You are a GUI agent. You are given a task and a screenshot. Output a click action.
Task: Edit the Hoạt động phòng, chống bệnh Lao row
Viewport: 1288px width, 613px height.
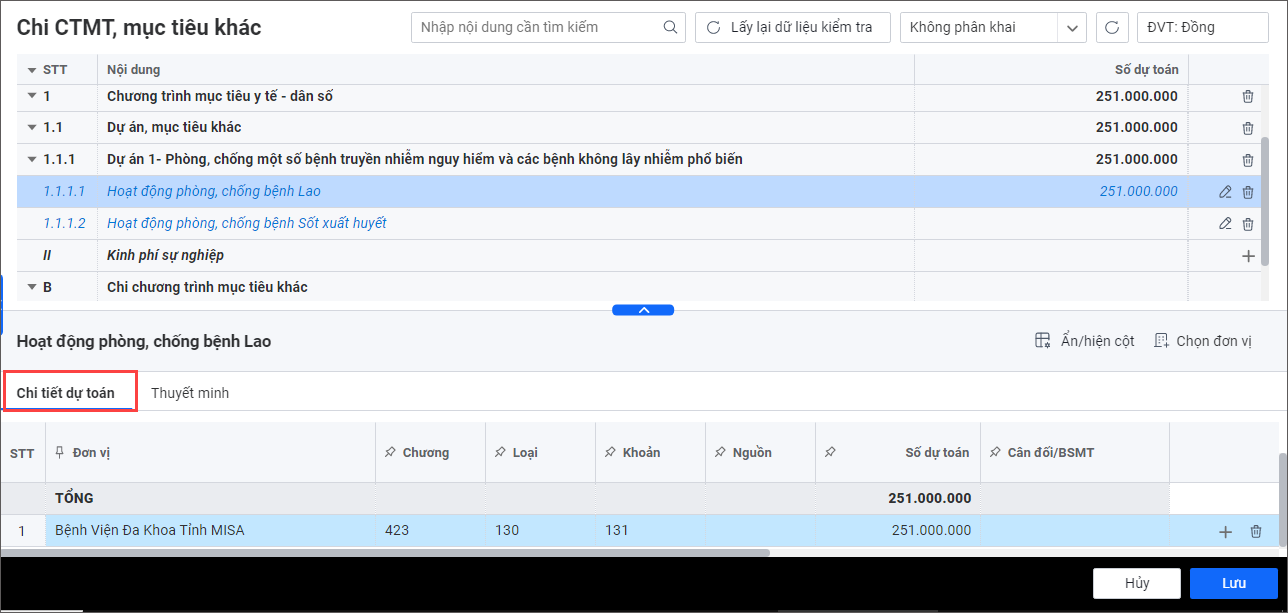click(1225, 192)
